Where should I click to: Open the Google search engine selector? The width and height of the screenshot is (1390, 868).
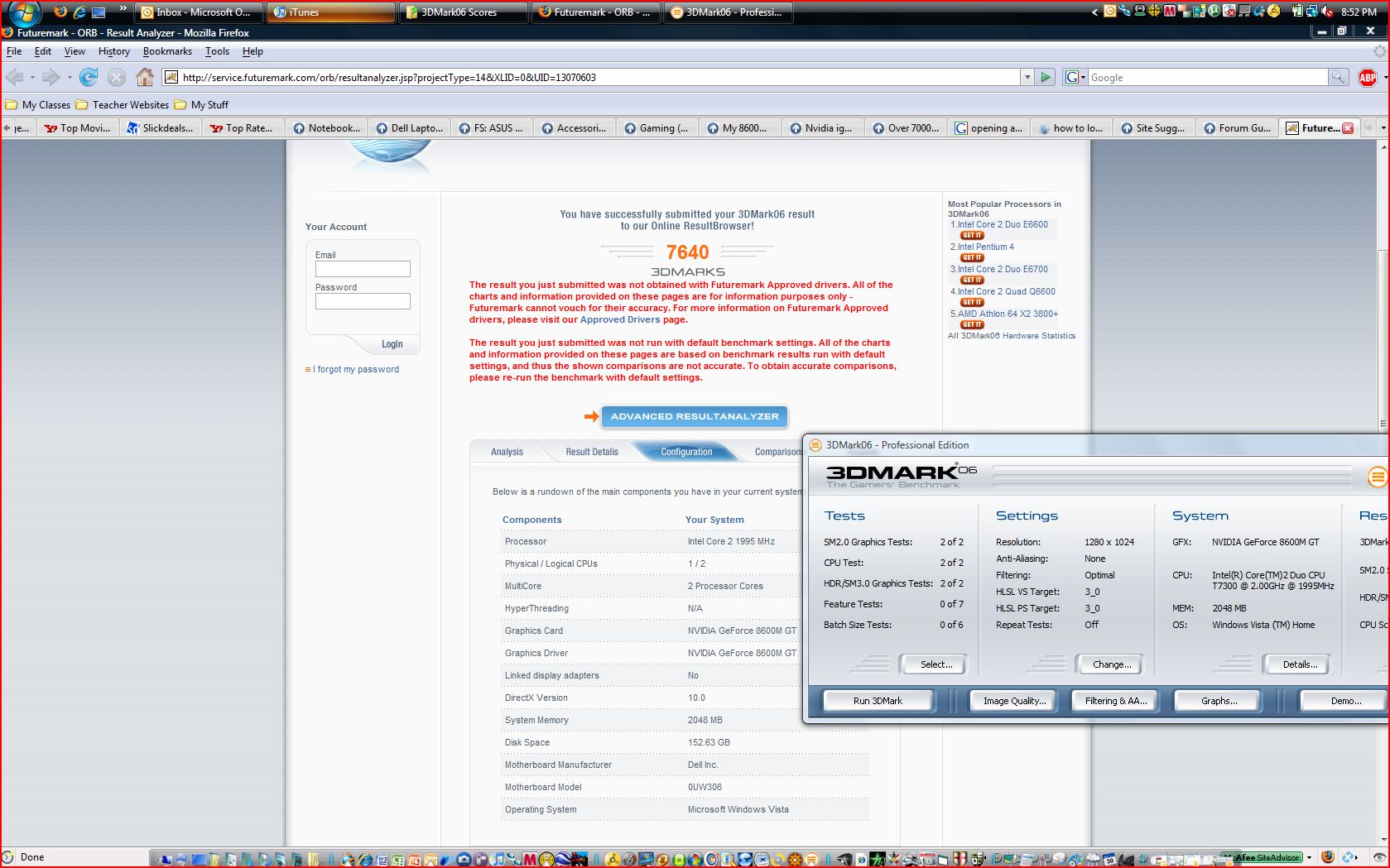coord(1075,77)
